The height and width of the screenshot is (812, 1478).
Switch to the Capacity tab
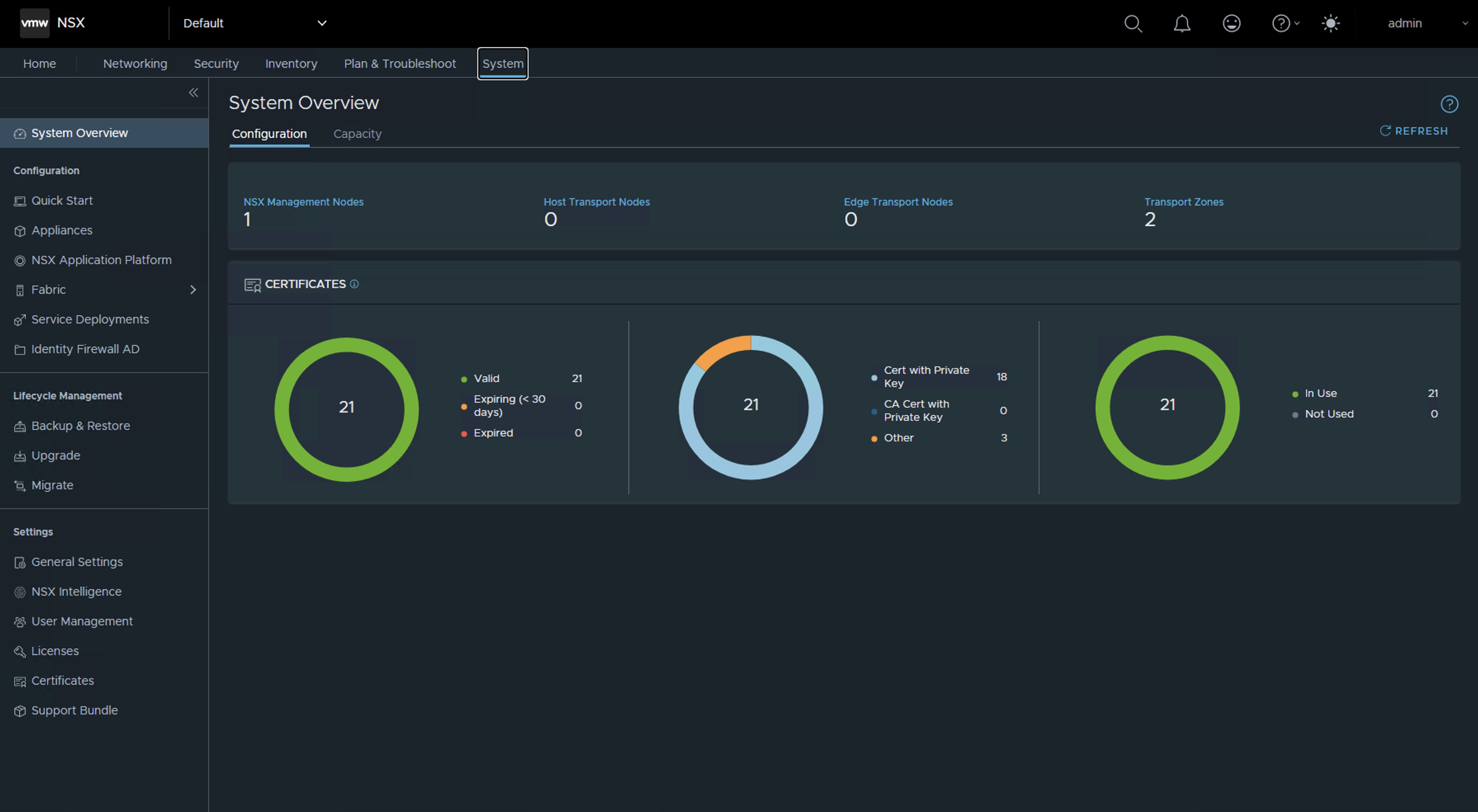coord(357,134)
